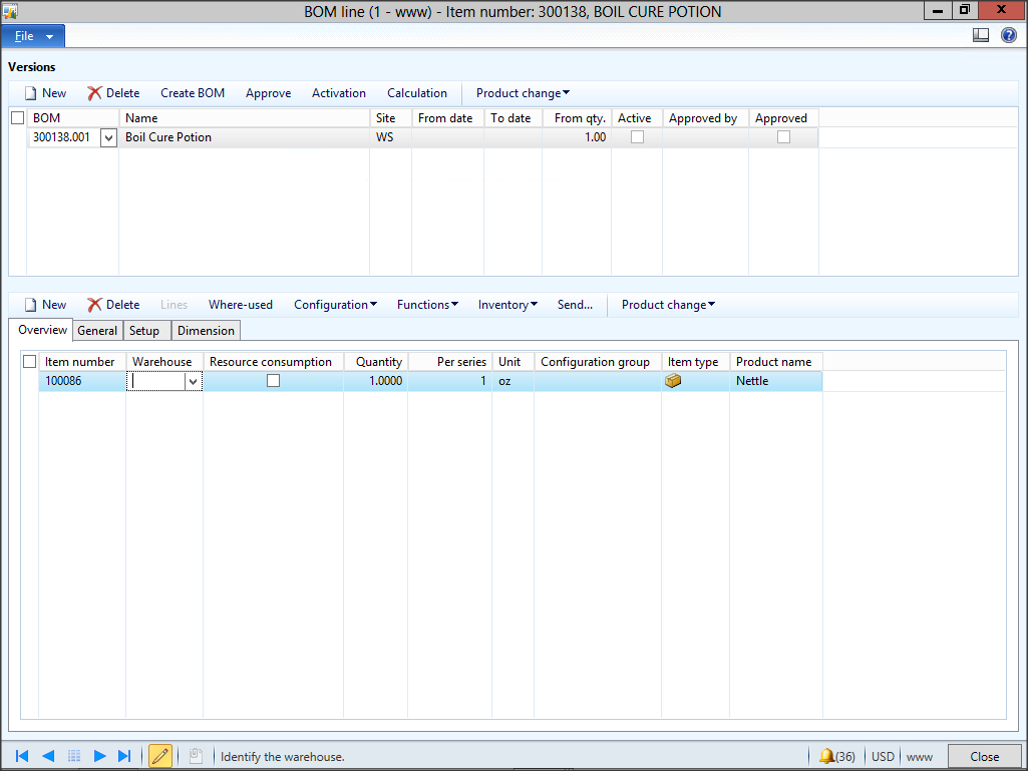This screenshot has height=771, width=1028.
Task: Open the Inventory dropdown menu
Action: click(507, 304)
